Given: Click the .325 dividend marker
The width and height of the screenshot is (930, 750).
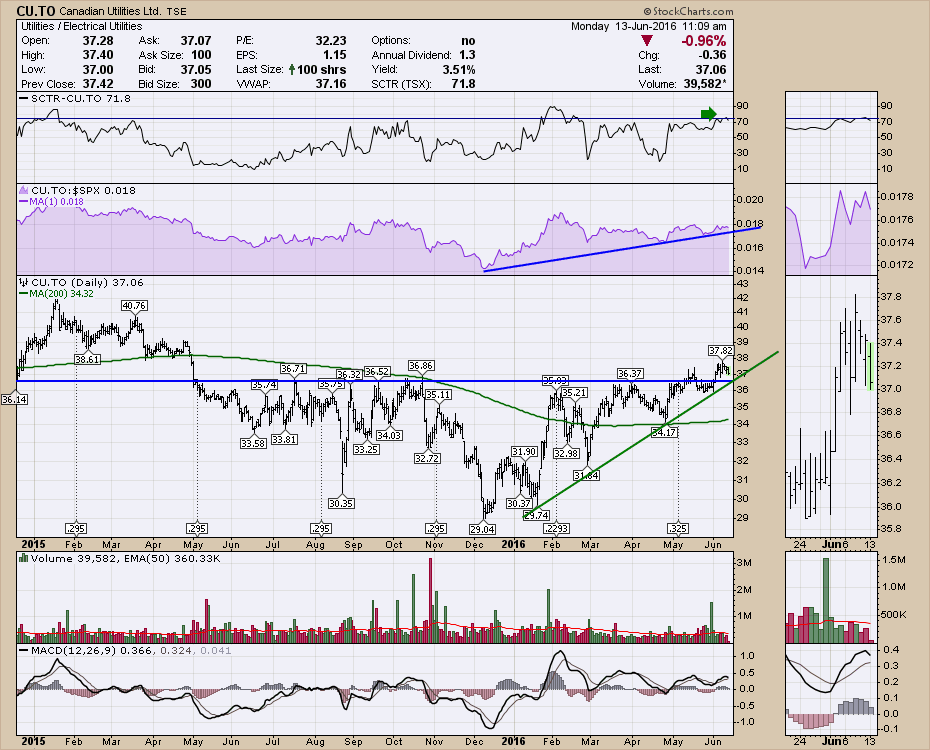Looking at the screenshot, I should click(x=677, y=528).
